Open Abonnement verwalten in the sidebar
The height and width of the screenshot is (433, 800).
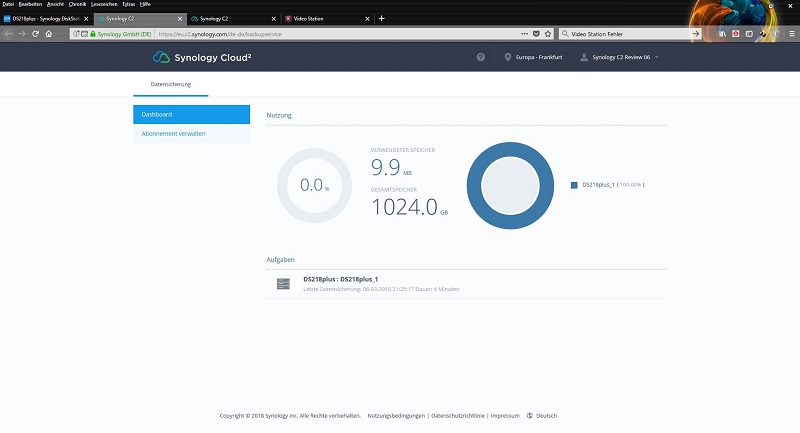[191, 134]
